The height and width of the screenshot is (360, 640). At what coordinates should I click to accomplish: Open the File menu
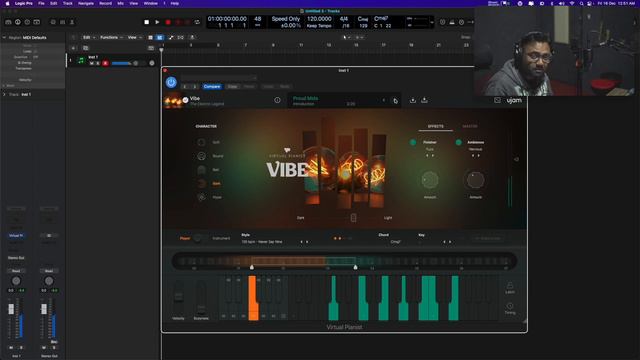tap(41, 3)
